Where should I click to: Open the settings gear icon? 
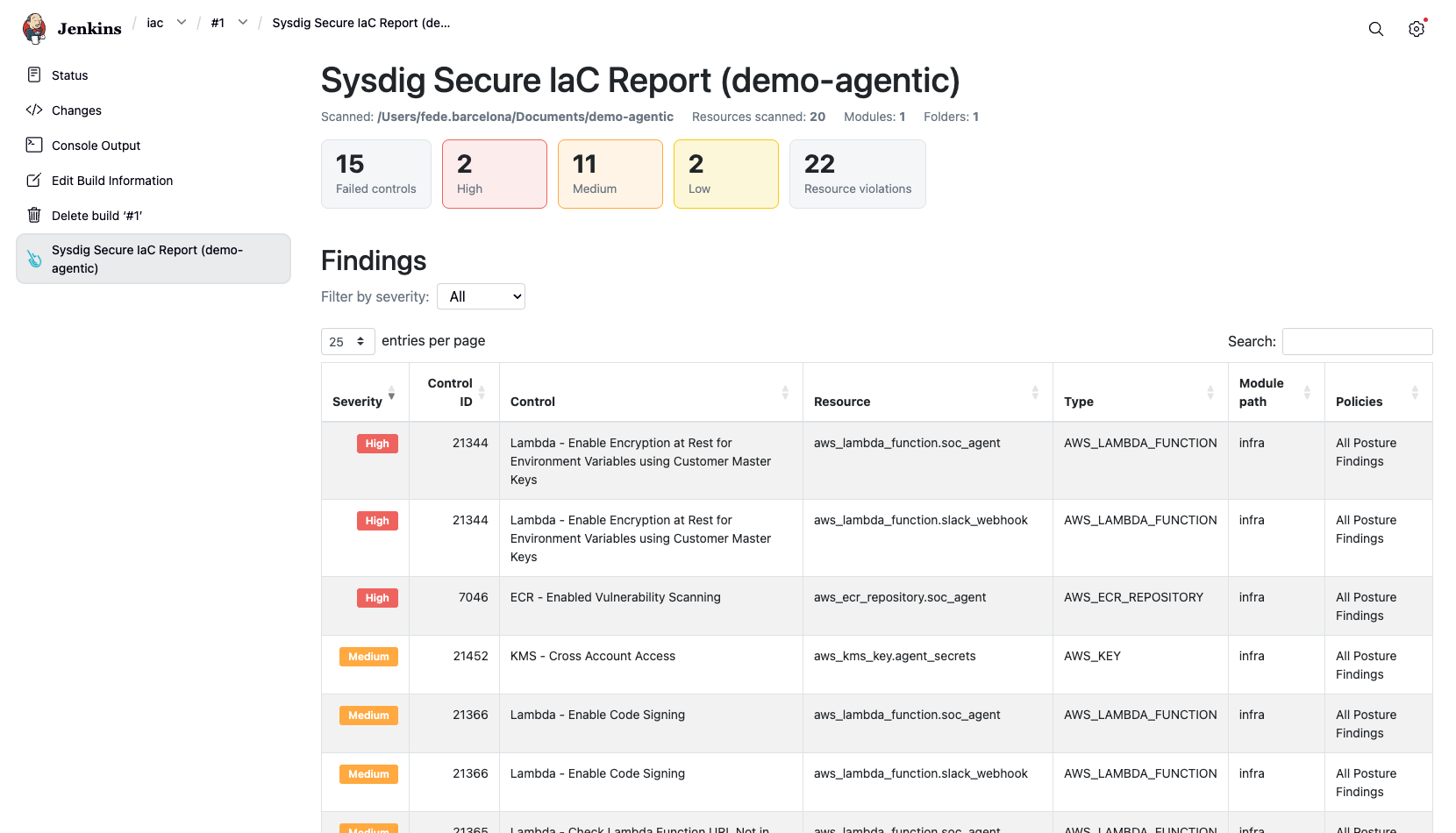click(x=1417, y=29)
